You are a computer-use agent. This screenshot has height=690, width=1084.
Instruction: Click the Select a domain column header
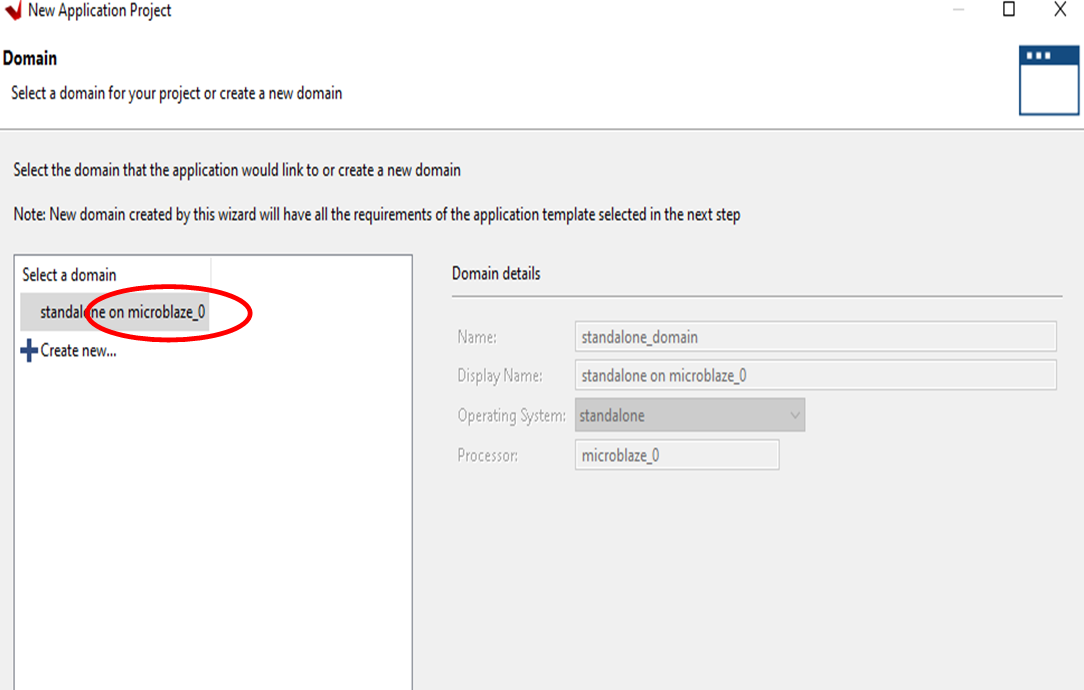70,275
